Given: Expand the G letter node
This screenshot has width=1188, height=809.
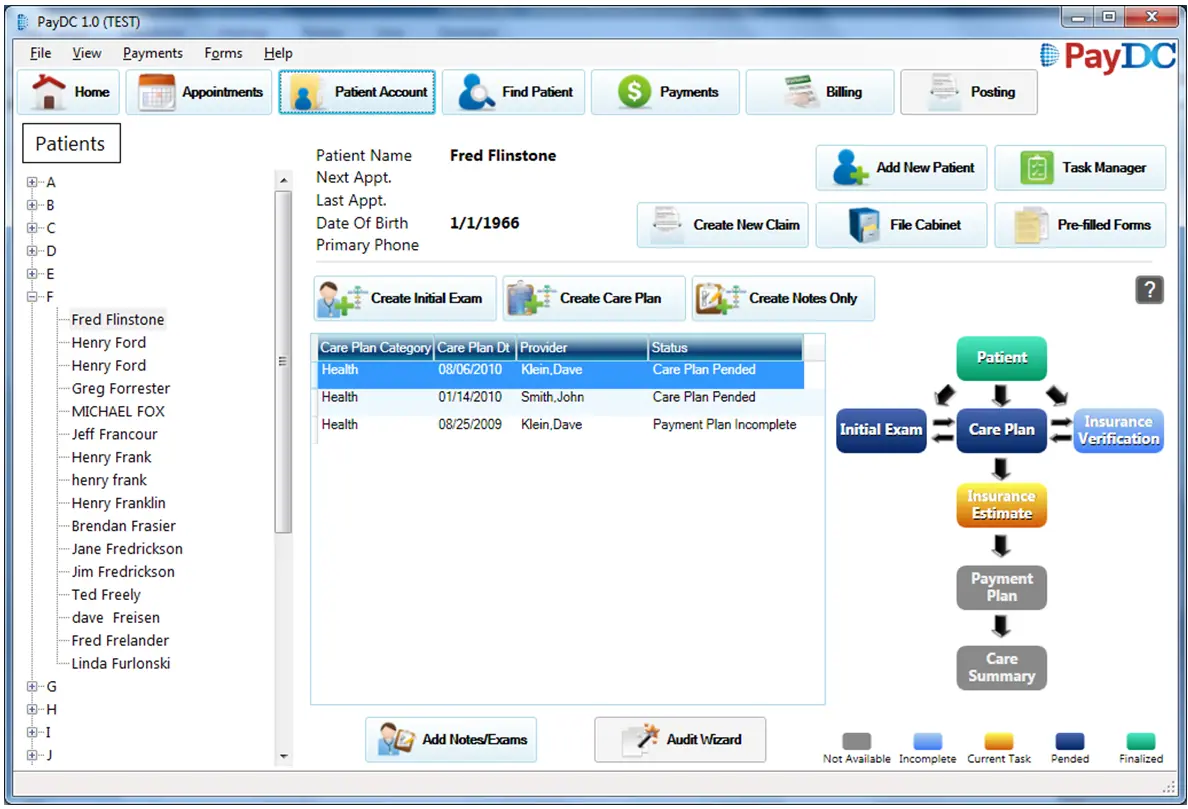Looking at the screenshot, I should [x=32, y=687].
